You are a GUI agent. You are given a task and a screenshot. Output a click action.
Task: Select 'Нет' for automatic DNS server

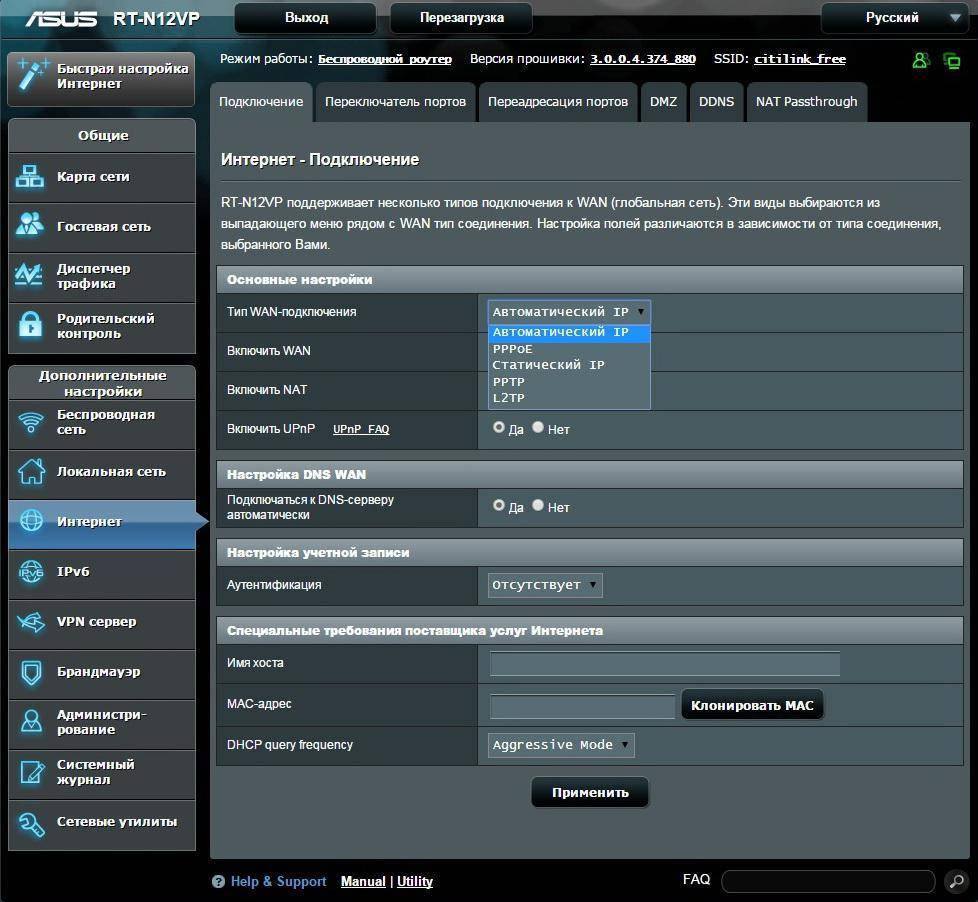click(538, 506)
